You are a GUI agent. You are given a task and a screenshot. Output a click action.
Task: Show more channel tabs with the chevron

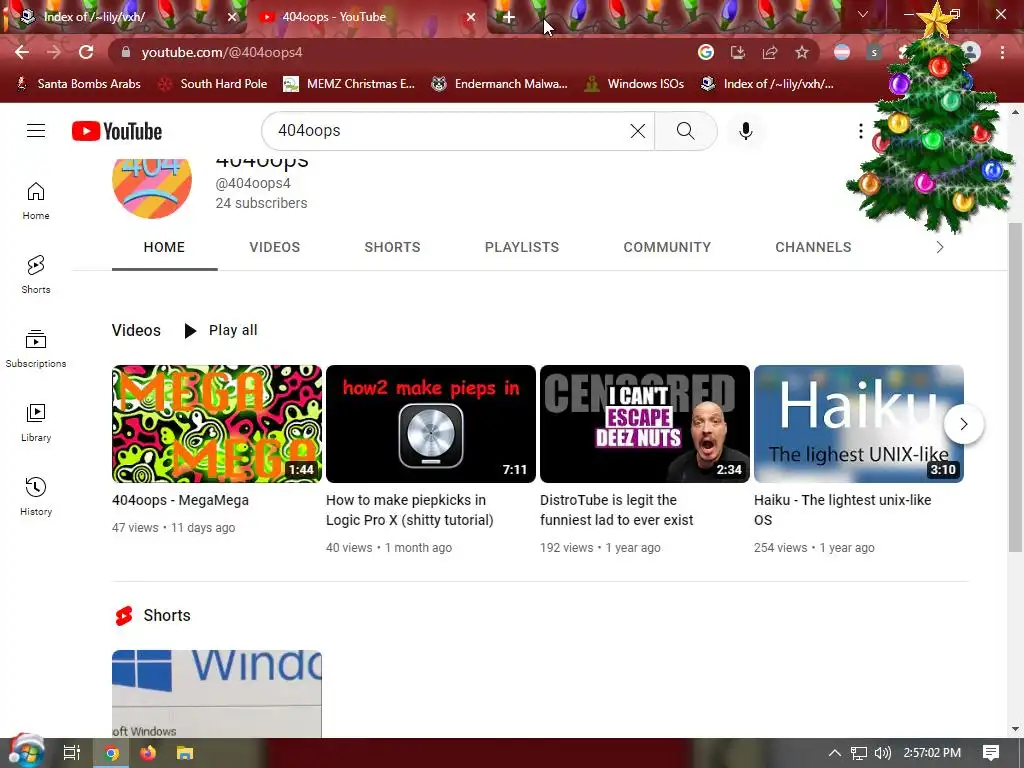pos(940,248)
